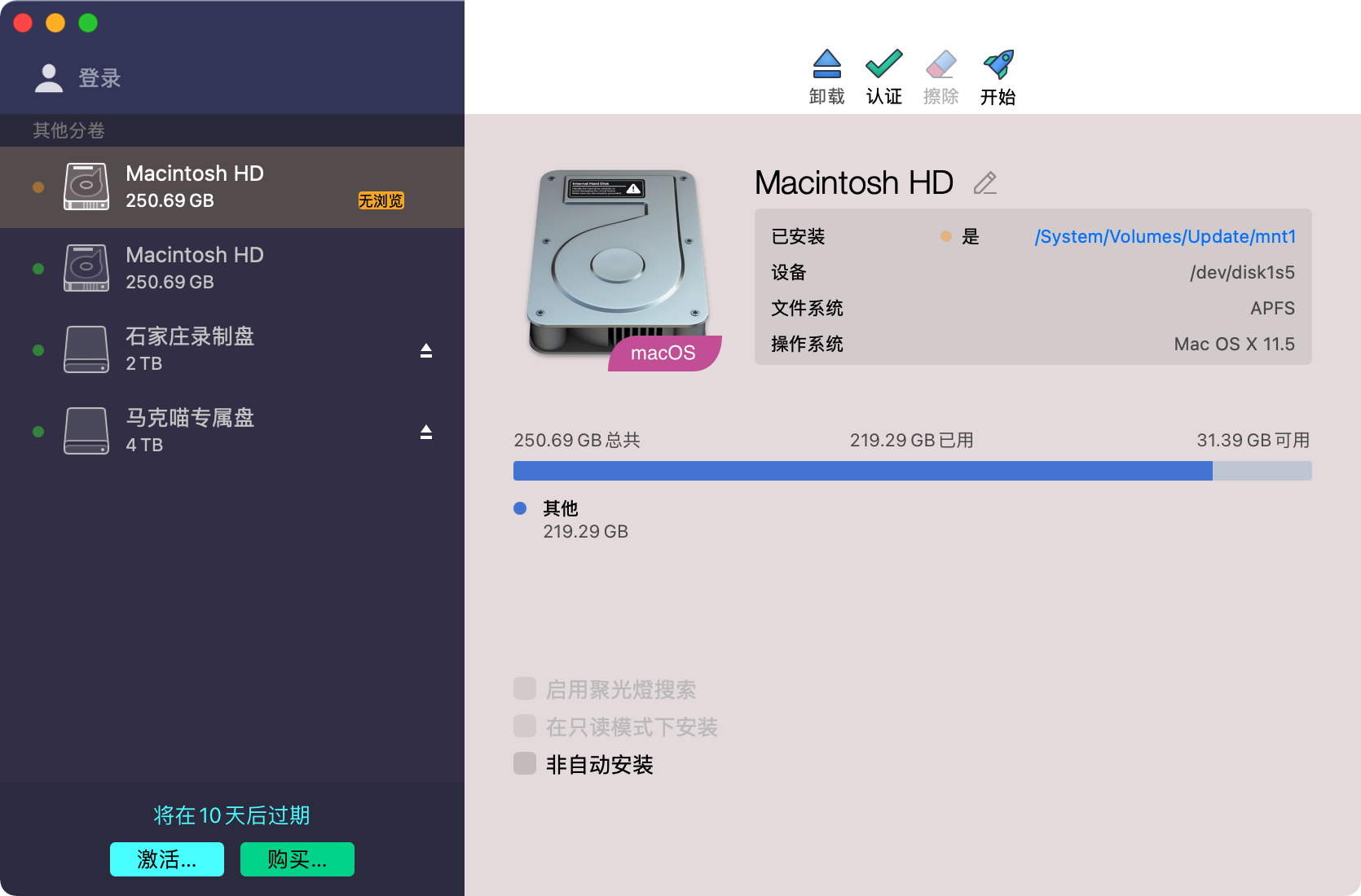The height and width of the screenshot is (896, 1361).
Task: Click the disk icon of the second Macintosh HD row
Action: point(86,268)
